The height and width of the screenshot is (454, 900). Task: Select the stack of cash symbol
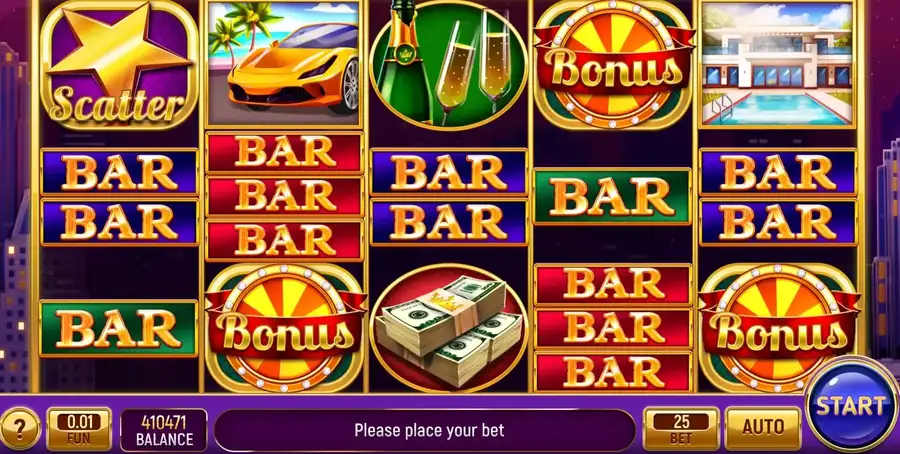click(448, 328)
